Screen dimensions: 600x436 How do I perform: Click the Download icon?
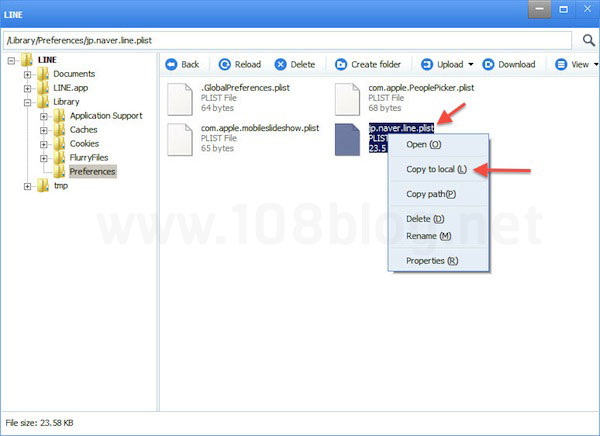coord(488,64)
